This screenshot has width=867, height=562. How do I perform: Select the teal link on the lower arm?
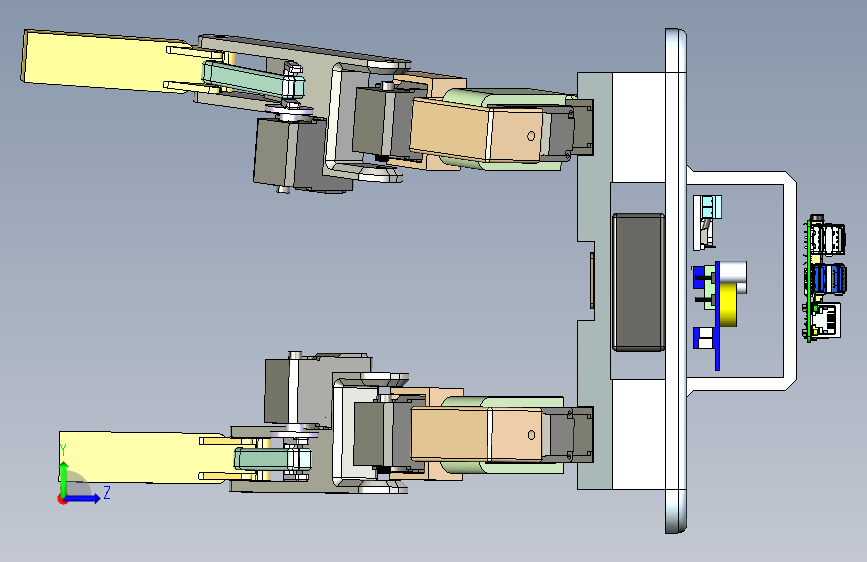(272, 459)
